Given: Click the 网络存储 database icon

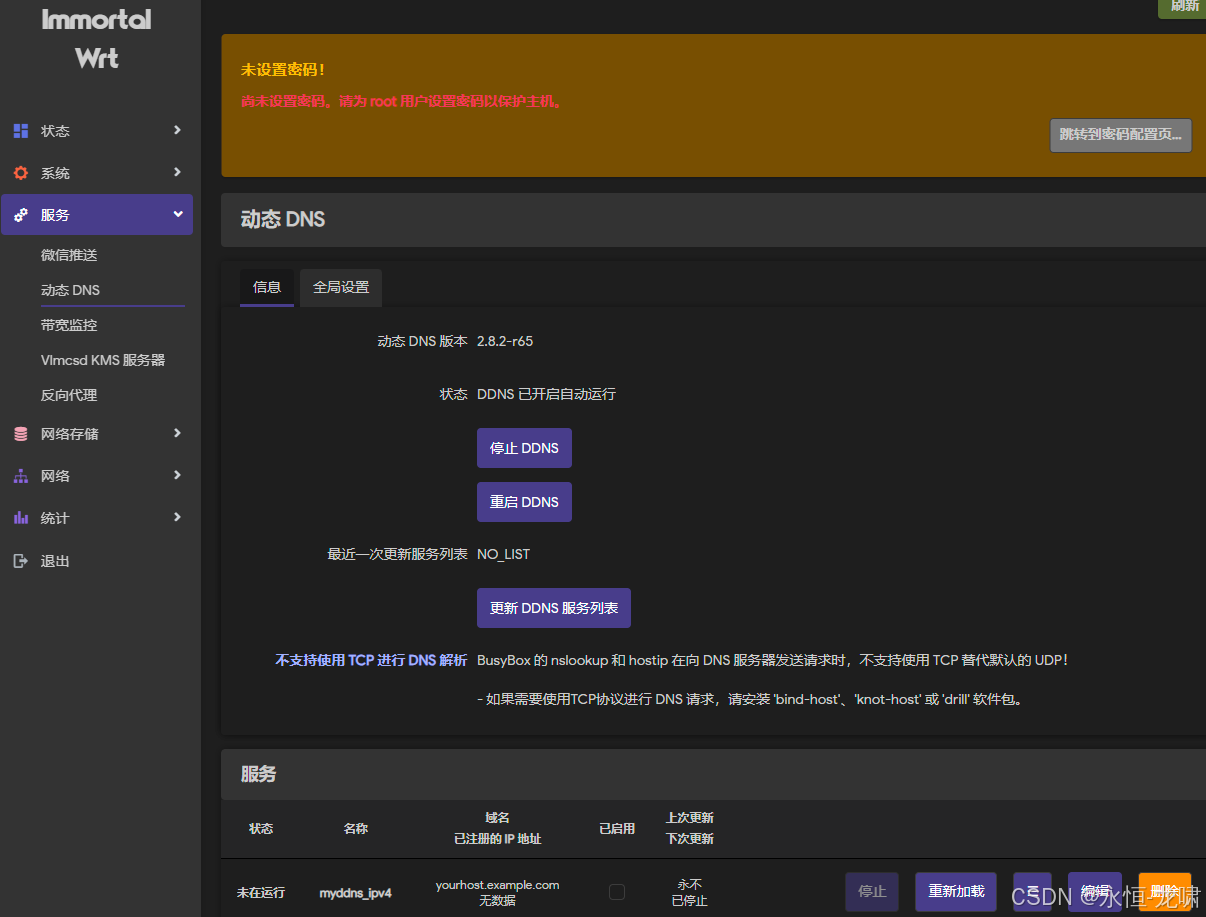Looking at the screenshot, I should (x=21, y=434).
